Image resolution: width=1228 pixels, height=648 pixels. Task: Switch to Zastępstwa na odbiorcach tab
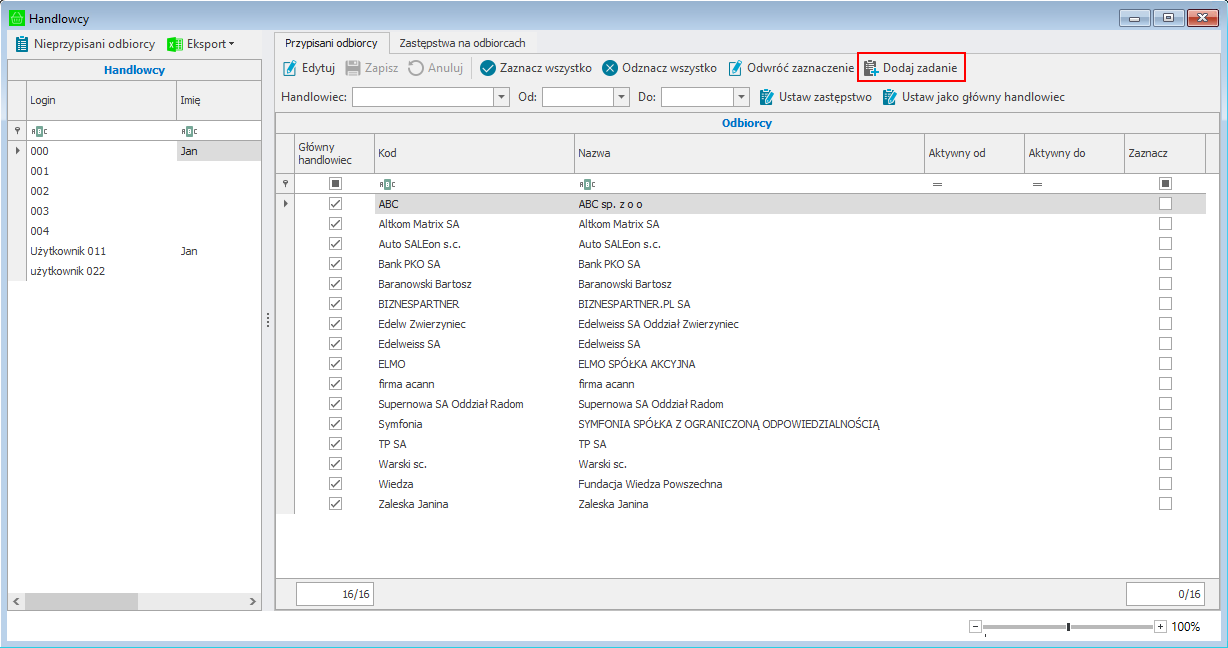coord(462,43)
